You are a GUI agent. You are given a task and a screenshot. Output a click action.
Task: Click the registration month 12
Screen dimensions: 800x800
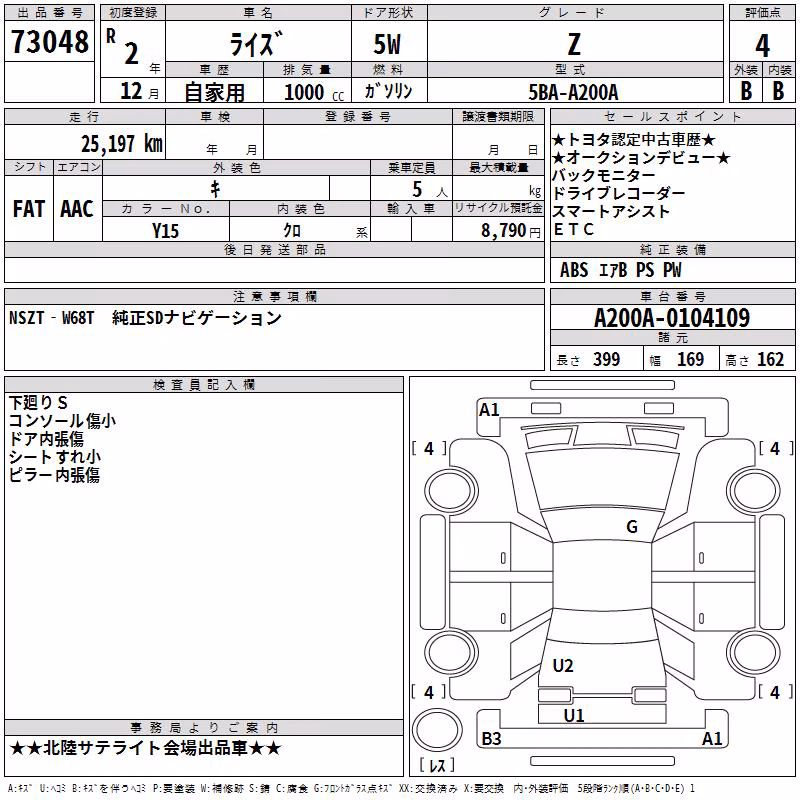pos(131,91)
